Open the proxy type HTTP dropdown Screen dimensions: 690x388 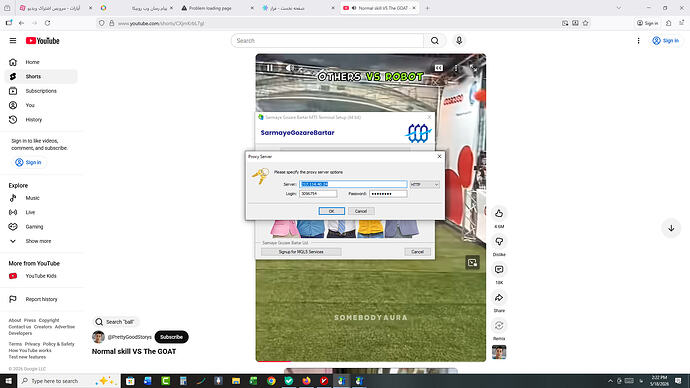[425, 184]
